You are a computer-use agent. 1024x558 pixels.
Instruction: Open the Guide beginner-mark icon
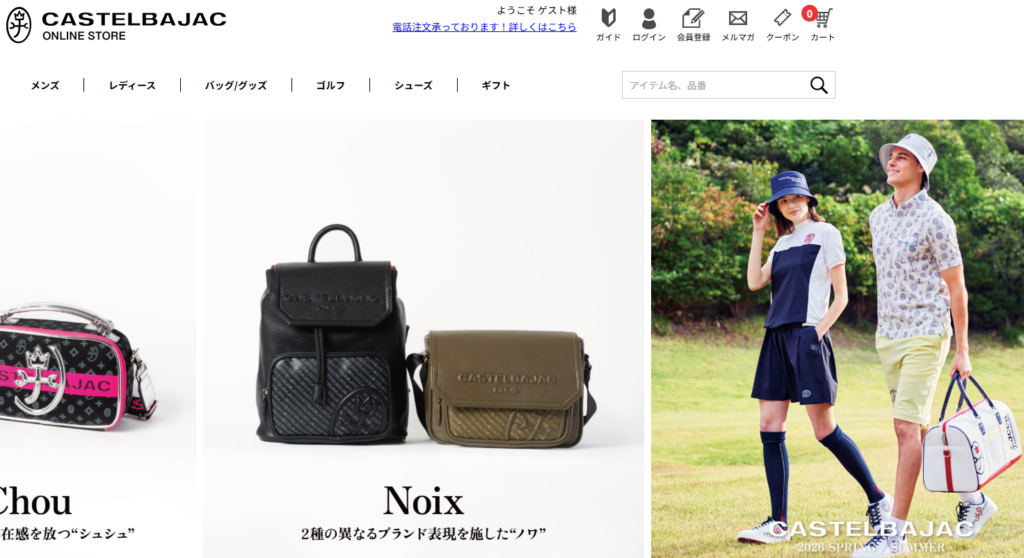point(608,18)
